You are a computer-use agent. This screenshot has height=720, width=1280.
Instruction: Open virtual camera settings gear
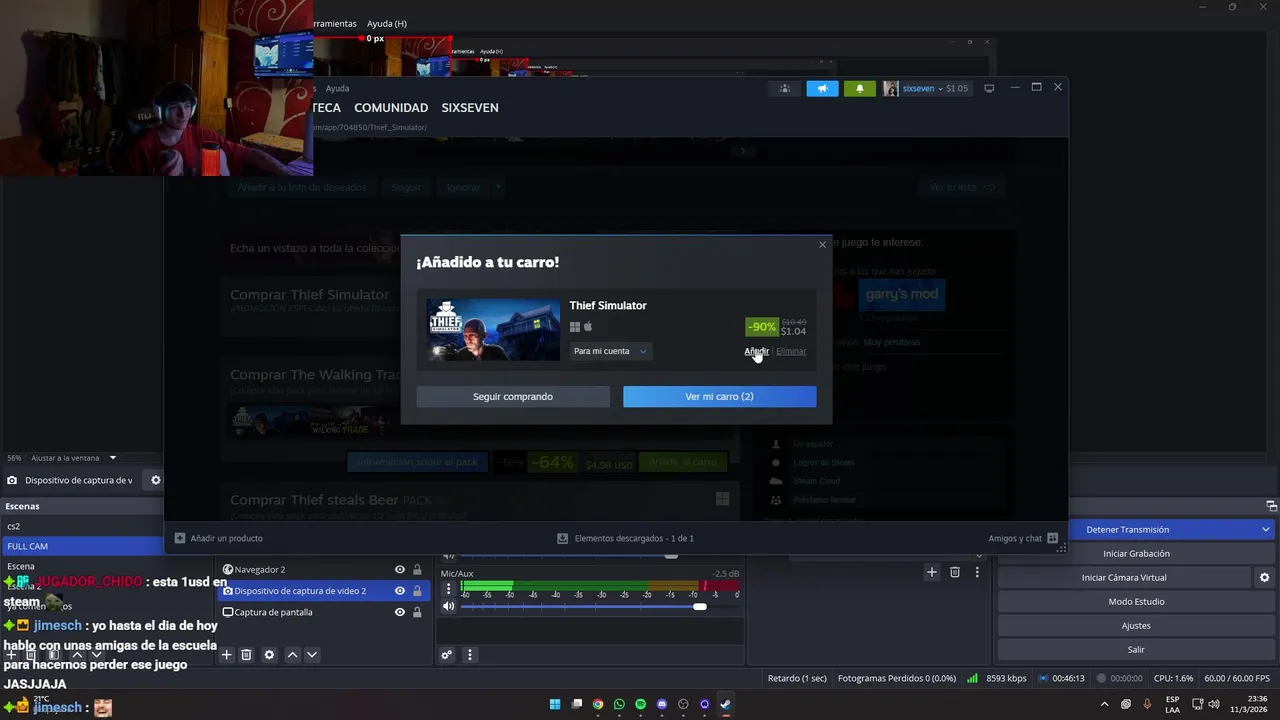tap(1264, 578)
